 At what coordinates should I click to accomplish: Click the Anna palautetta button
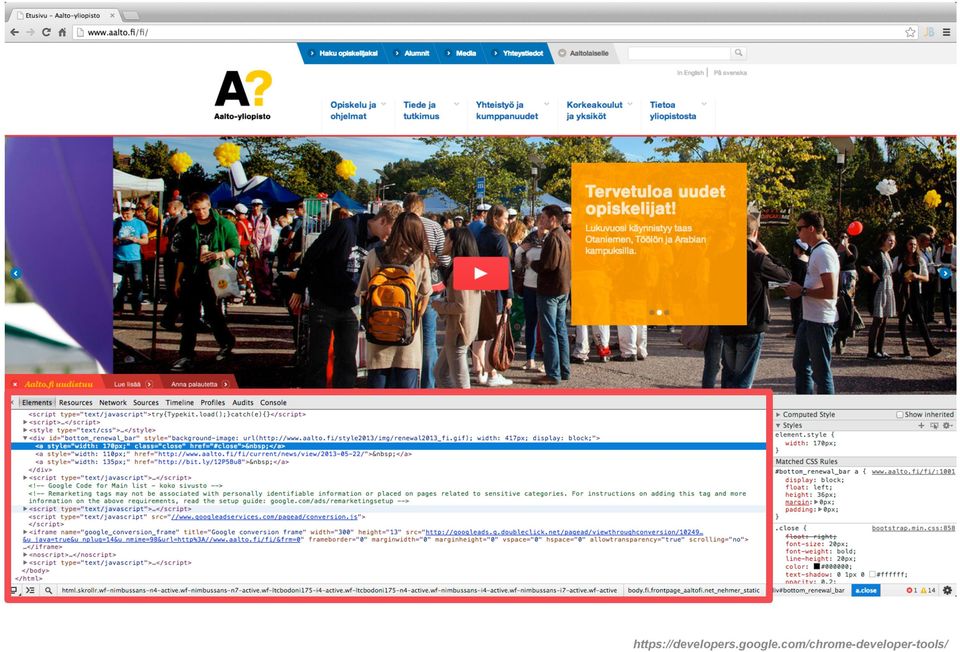coord(199,384)
